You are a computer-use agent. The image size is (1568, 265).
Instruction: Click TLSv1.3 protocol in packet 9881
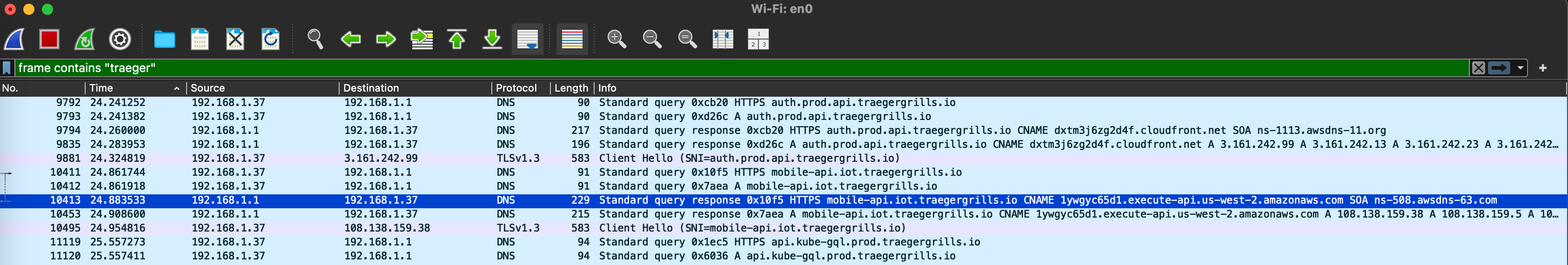(x=518, y=159)
